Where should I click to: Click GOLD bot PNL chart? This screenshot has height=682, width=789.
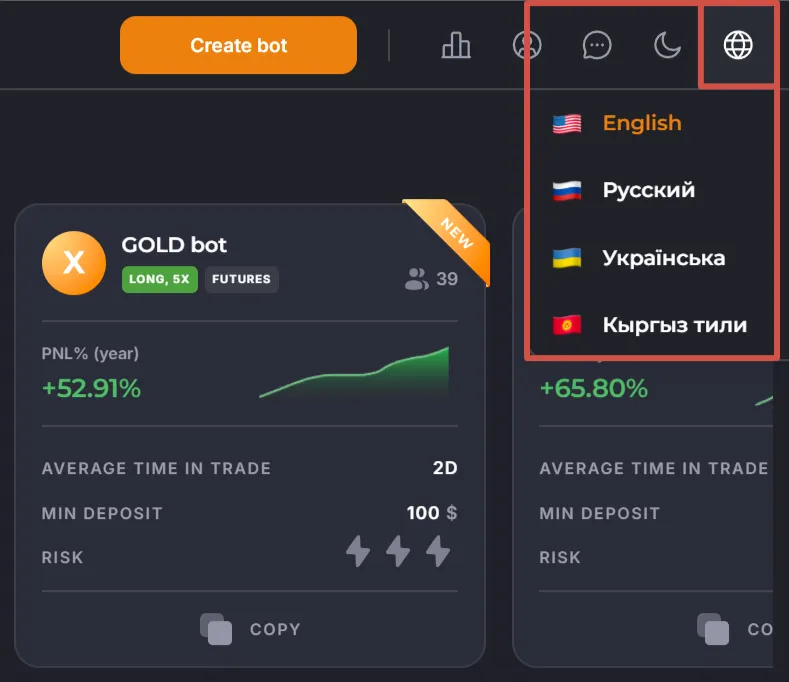point(354,373)
